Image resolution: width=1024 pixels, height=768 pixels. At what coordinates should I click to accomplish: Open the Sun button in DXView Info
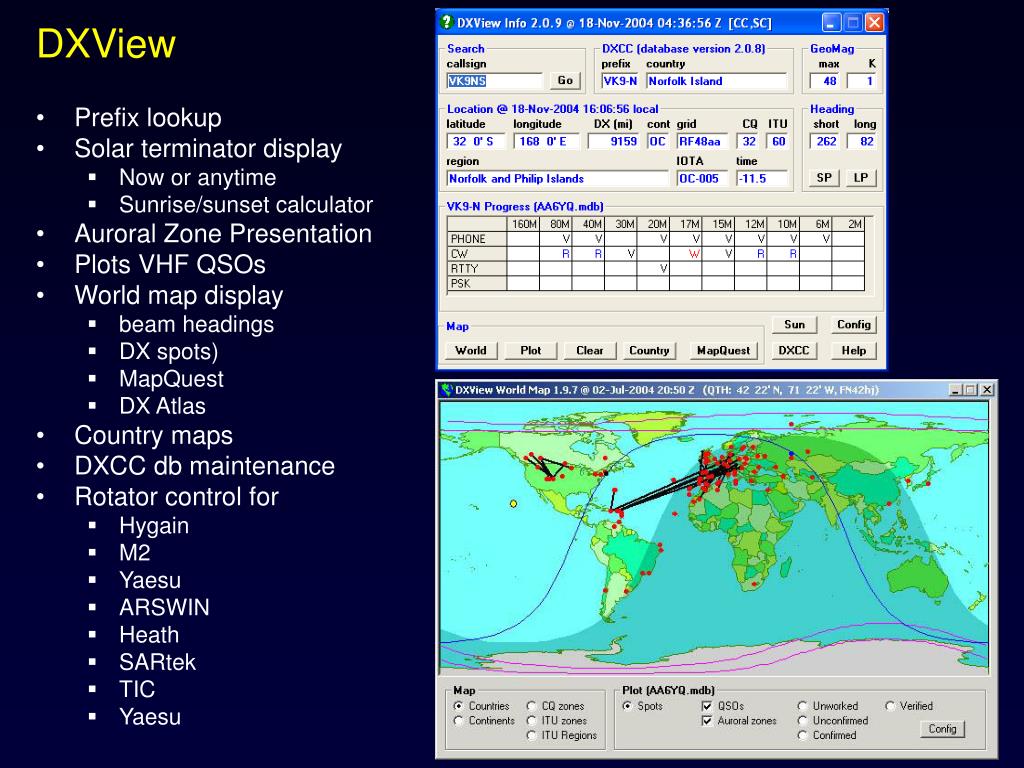[x=794, y=325]
